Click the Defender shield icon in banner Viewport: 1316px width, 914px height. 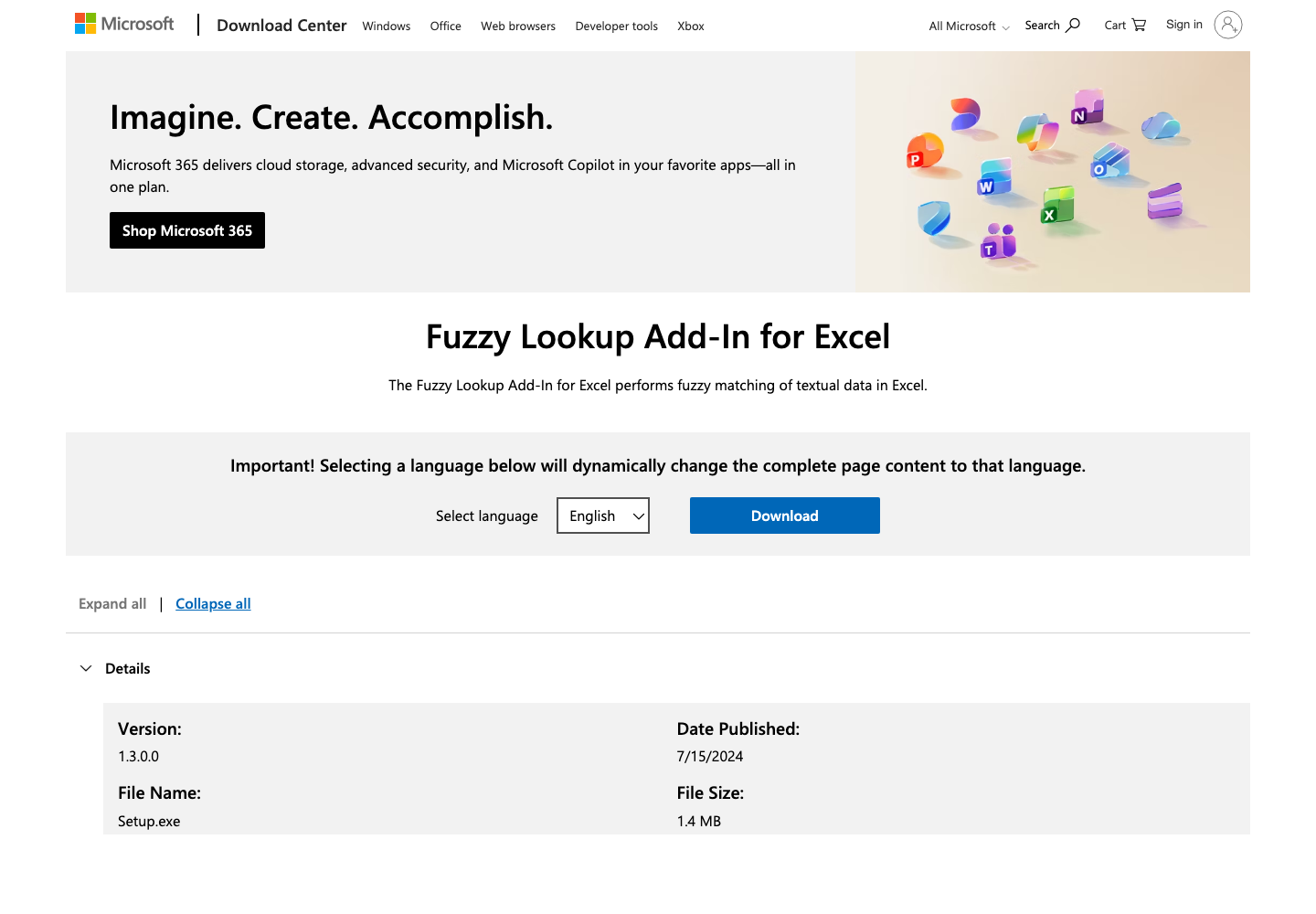pos(934,218)
